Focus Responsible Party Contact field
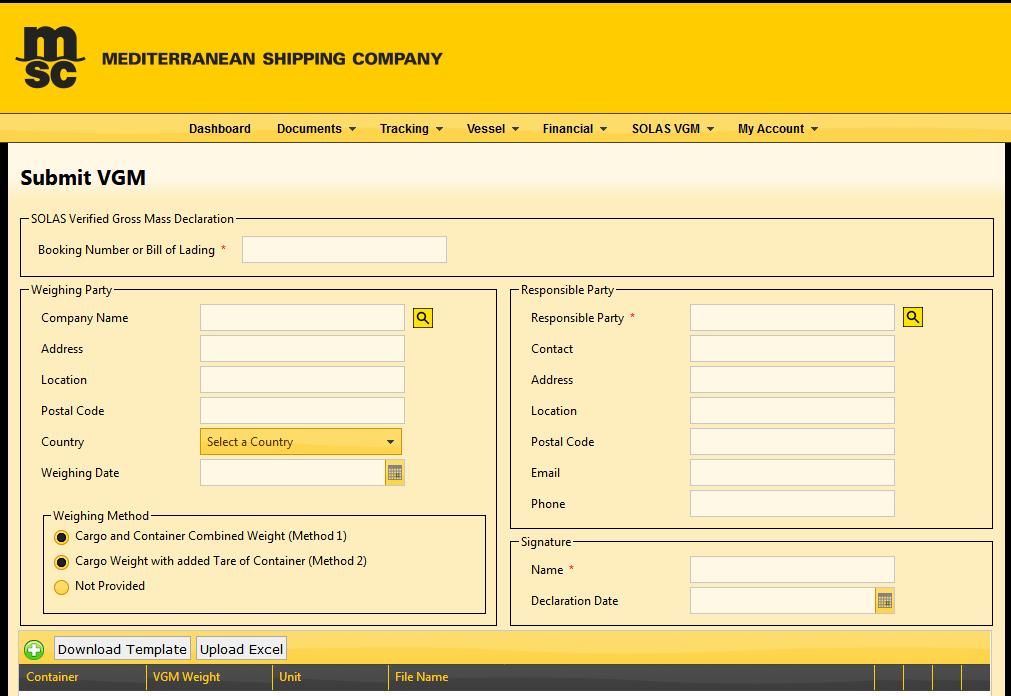This screenshot has width=1011, height=696. [792, 348]
